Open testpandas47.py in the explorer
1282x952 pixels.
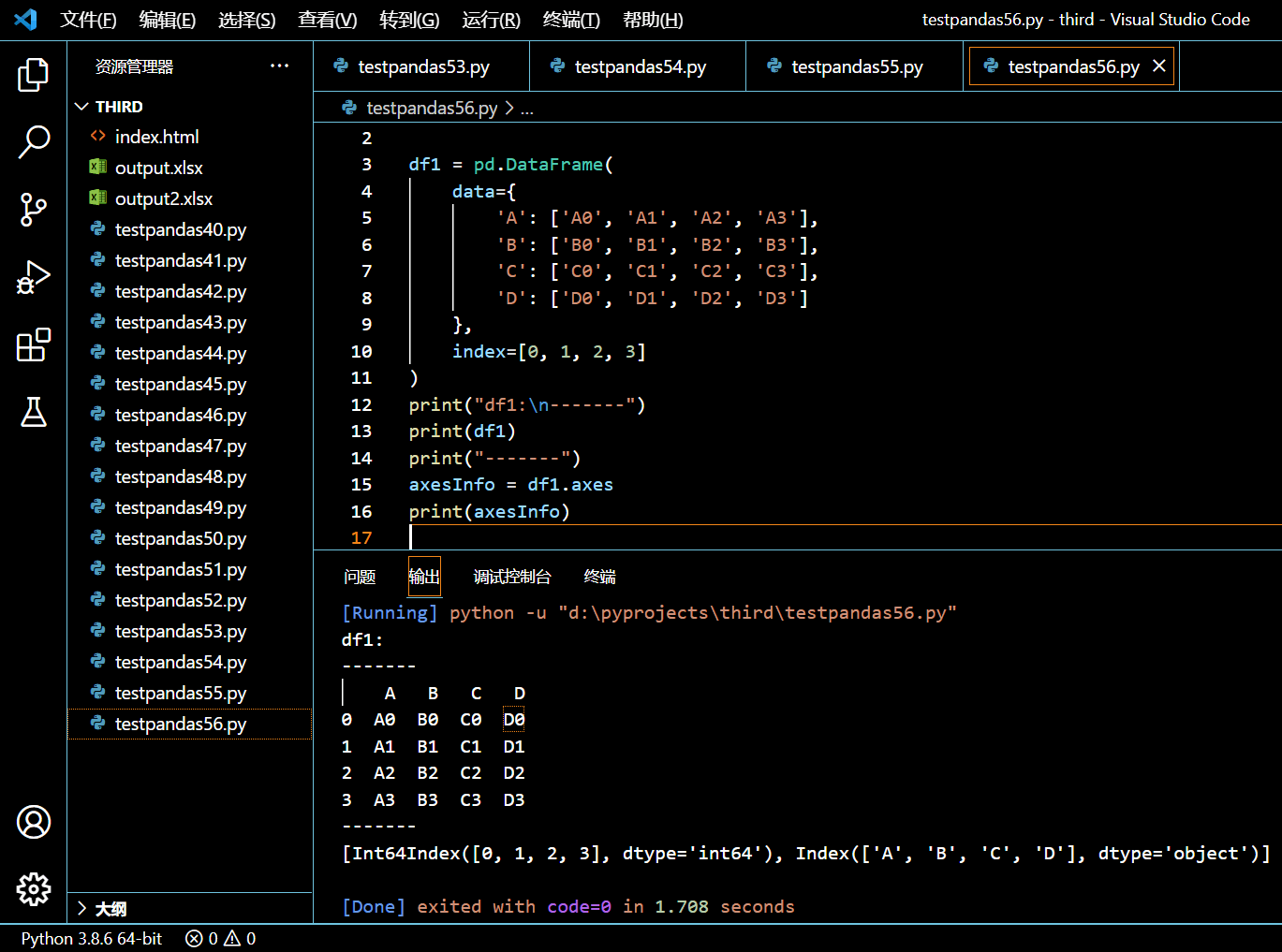pyautogui.click(x=190, y=446)
